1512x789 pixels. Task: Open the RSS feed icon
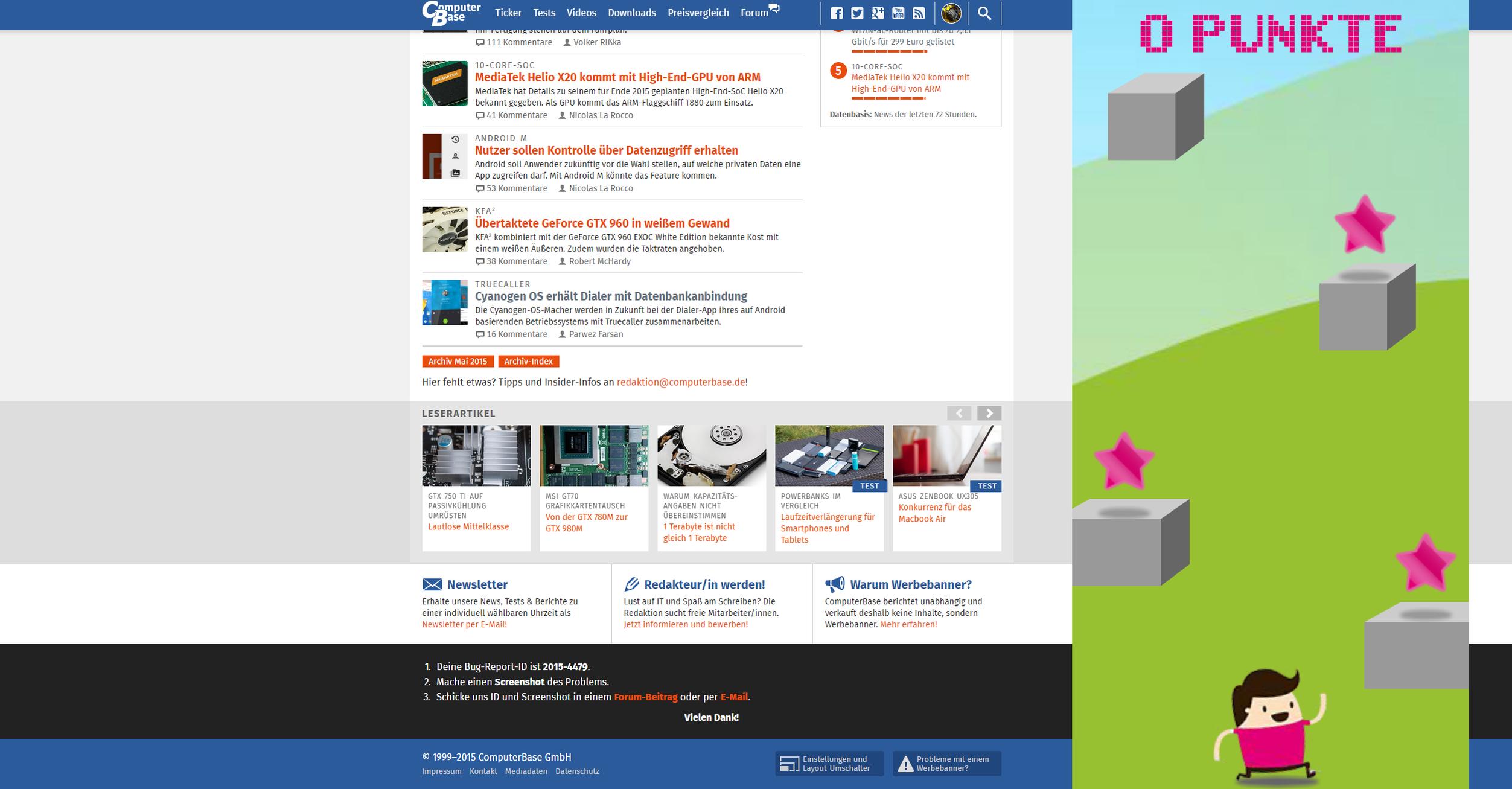918,13
